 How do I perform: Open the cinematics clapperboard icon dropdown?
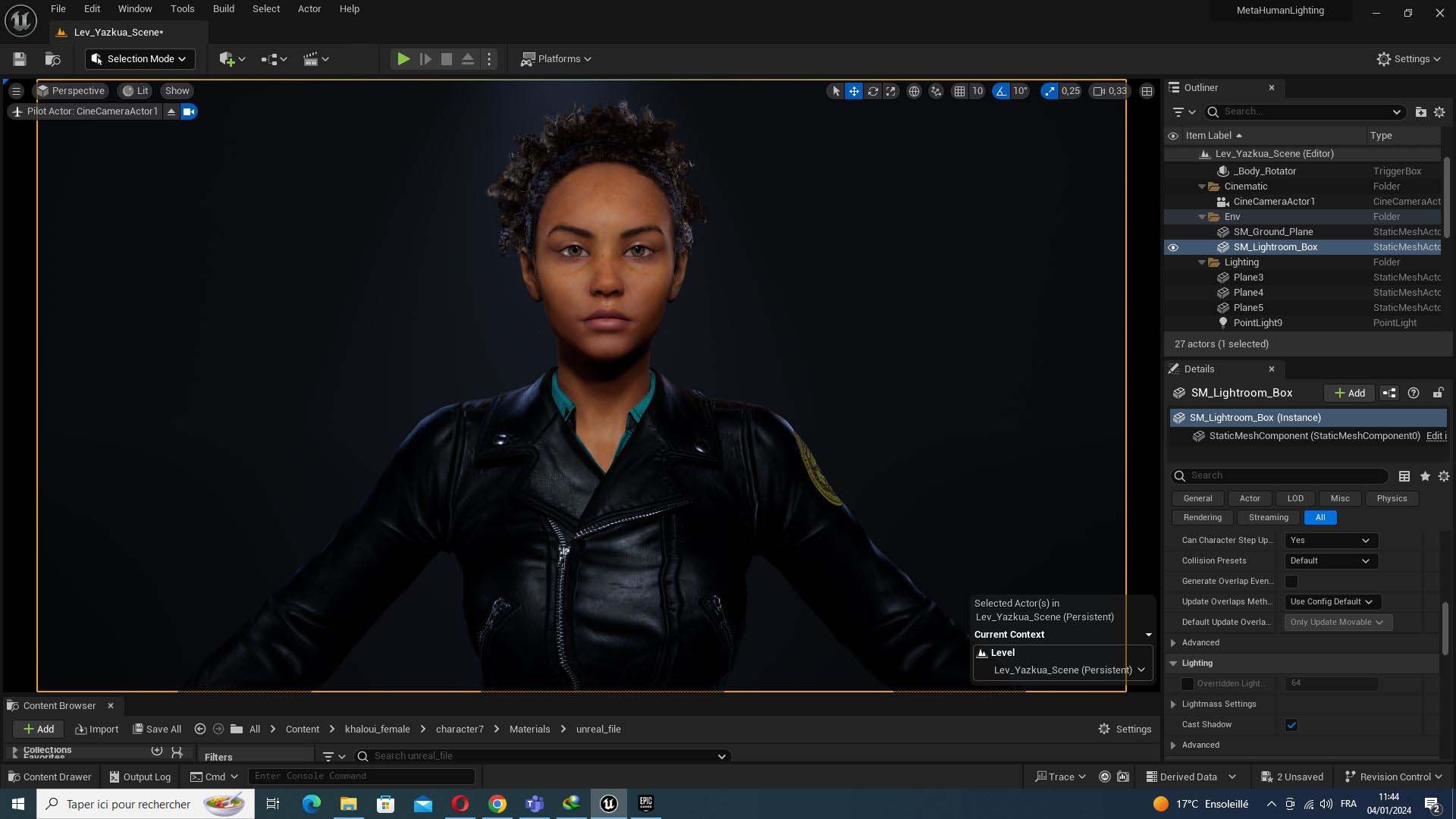[x=315, y=59]
